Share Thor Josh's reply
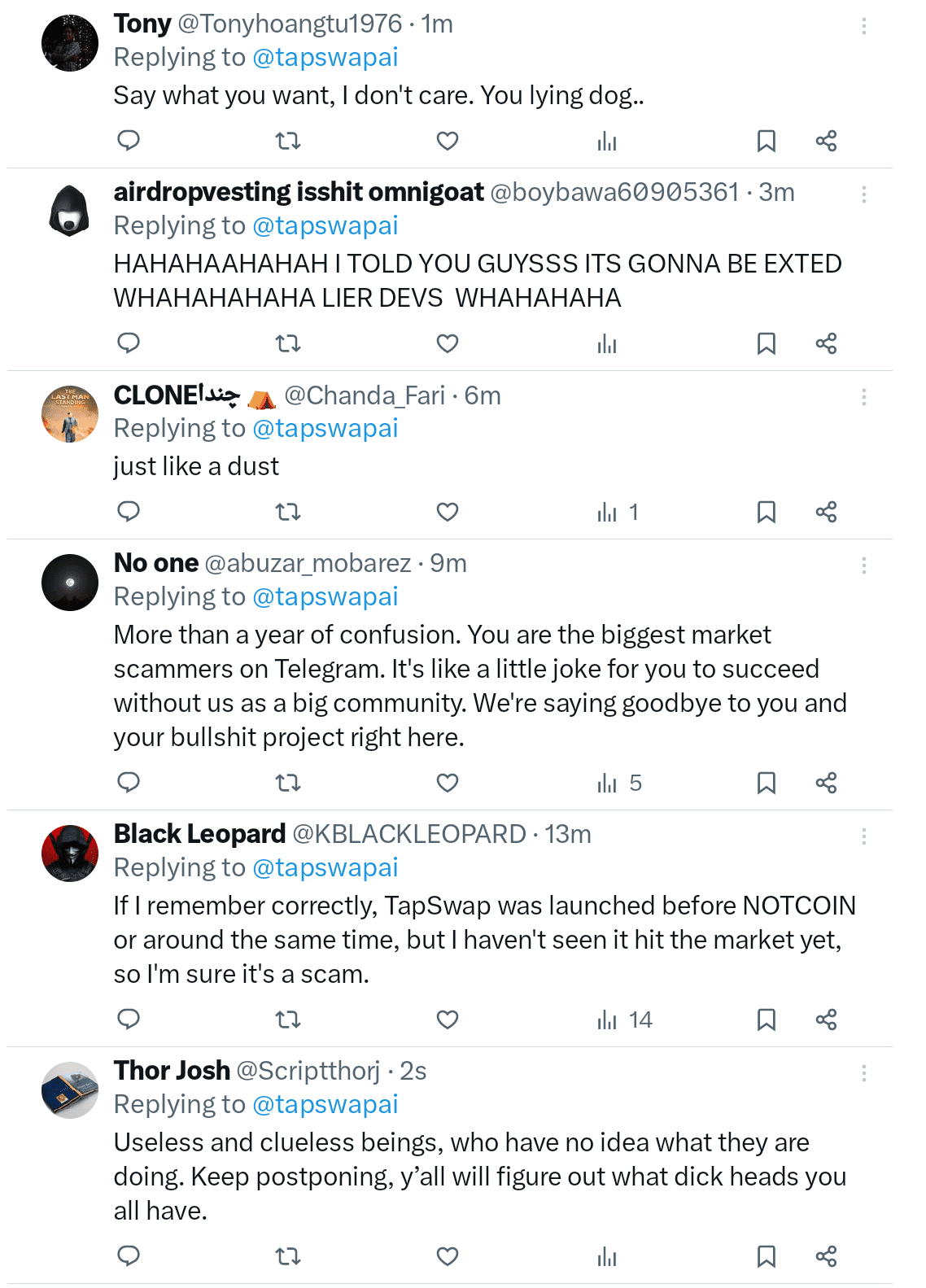926x1288 pixels. point(826,1256)
